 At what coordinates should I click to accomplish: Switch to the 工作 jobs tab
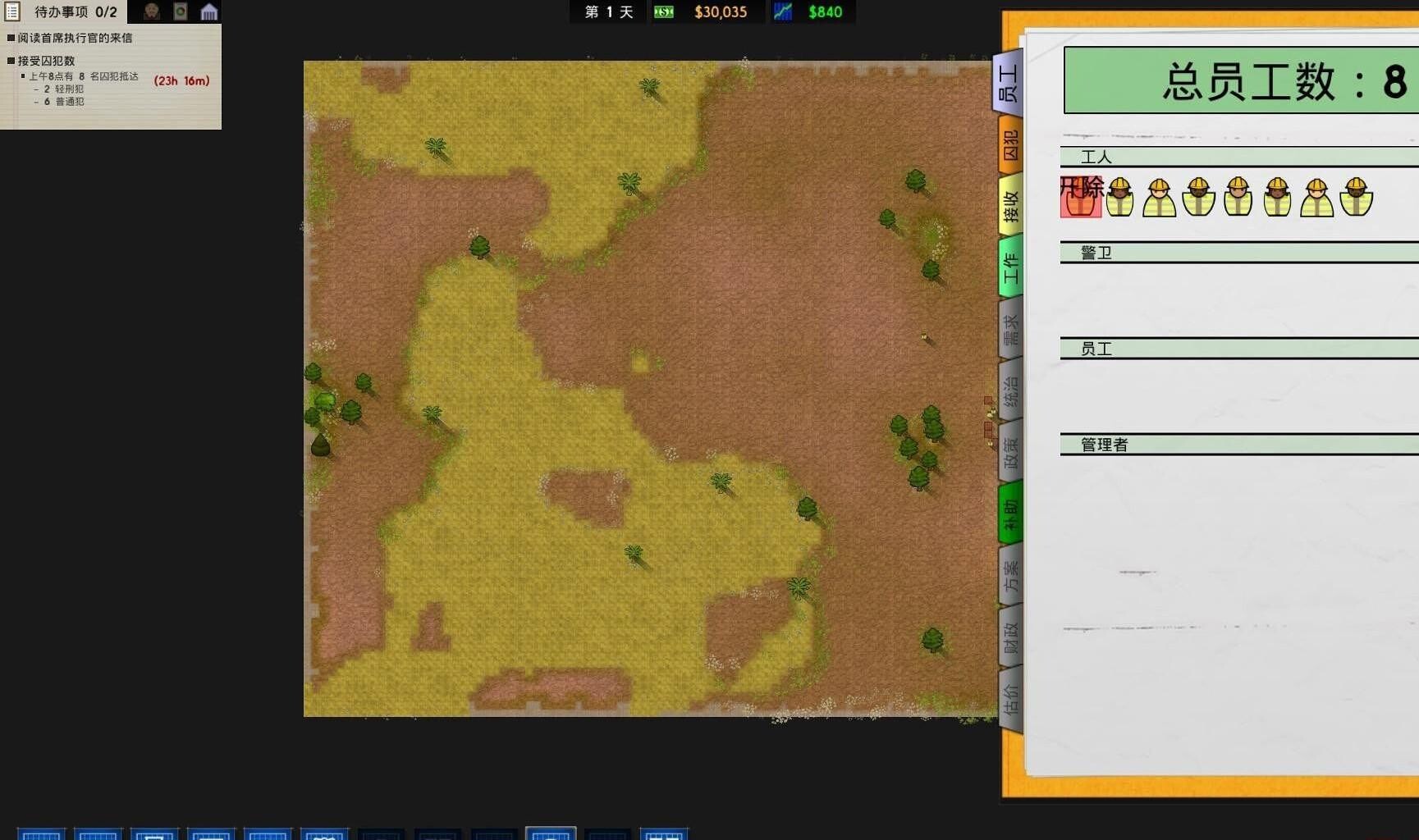[1010, 267]
